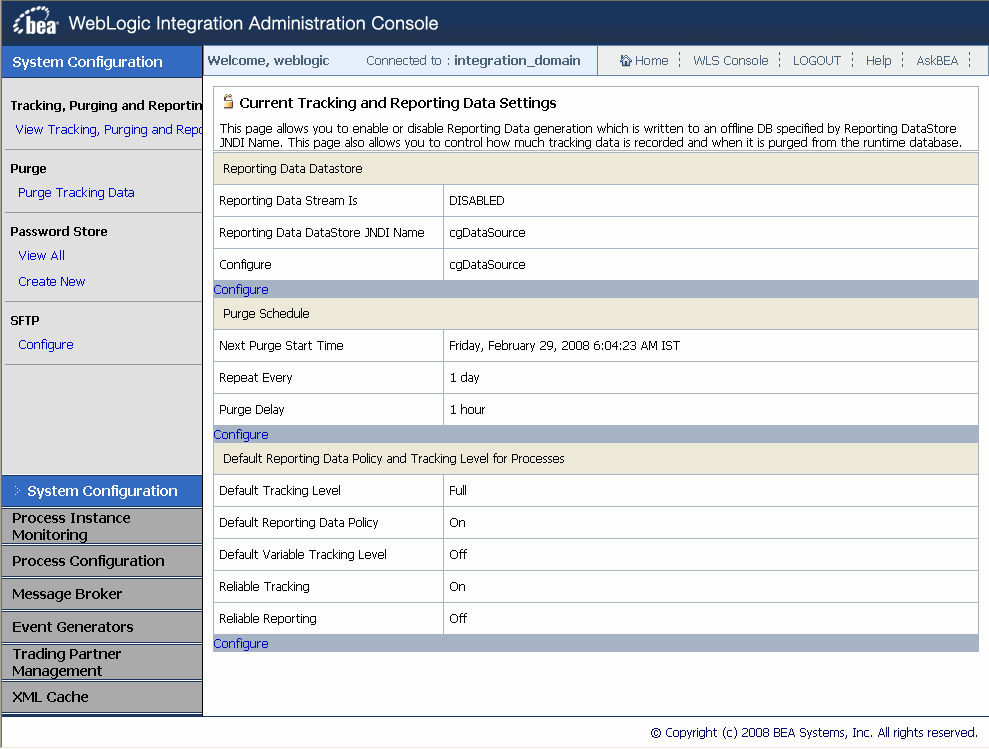989x749 pixels.
Task: Click the Default Tracking Level label
Action: (279, 490)
